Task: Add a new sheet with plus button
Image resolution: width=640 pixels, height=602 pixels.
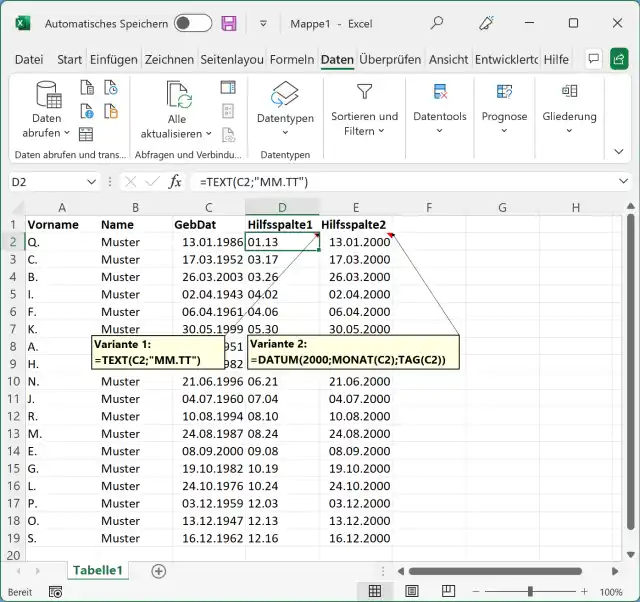Action: coord(158,570)
